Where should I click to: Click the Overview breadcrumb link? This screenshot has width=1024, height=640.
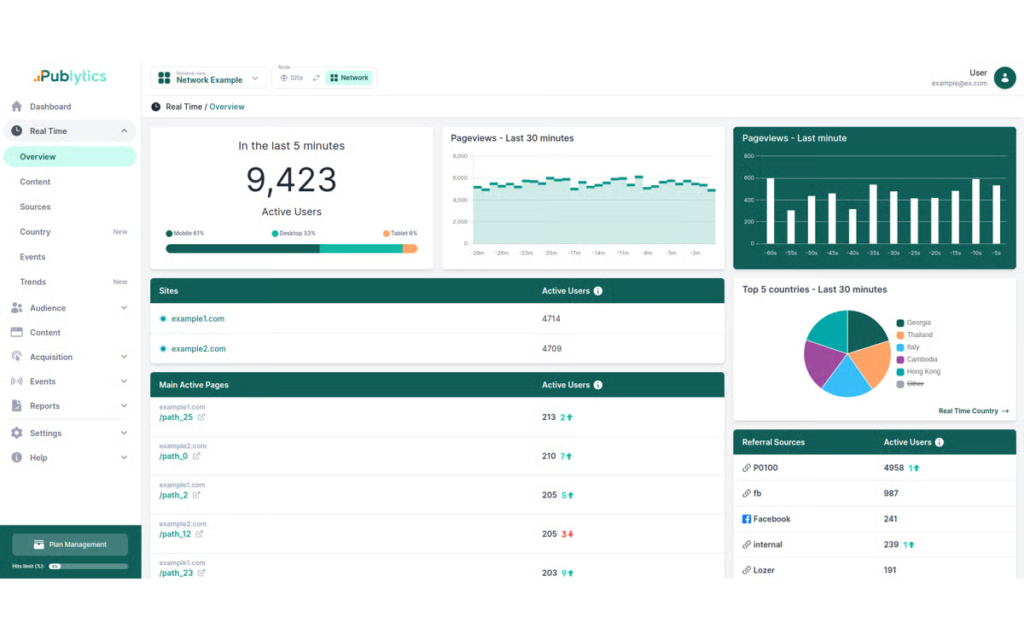click(x=227, y=107)
